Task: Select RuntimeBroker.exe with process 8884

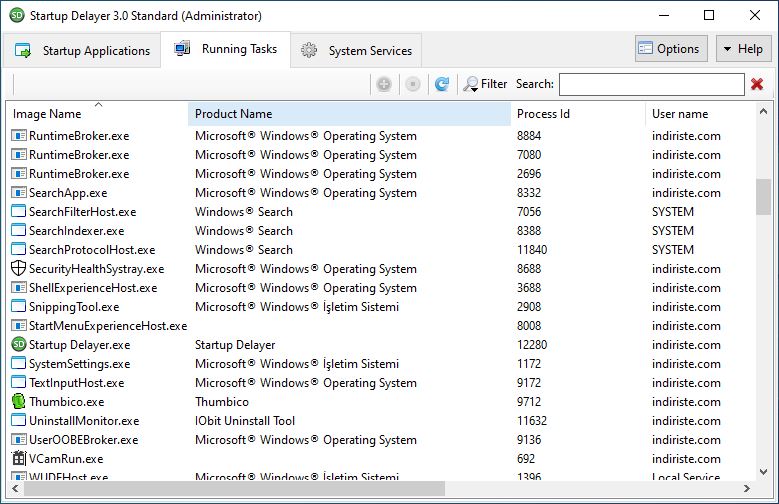Action: [x=382, y=136]
